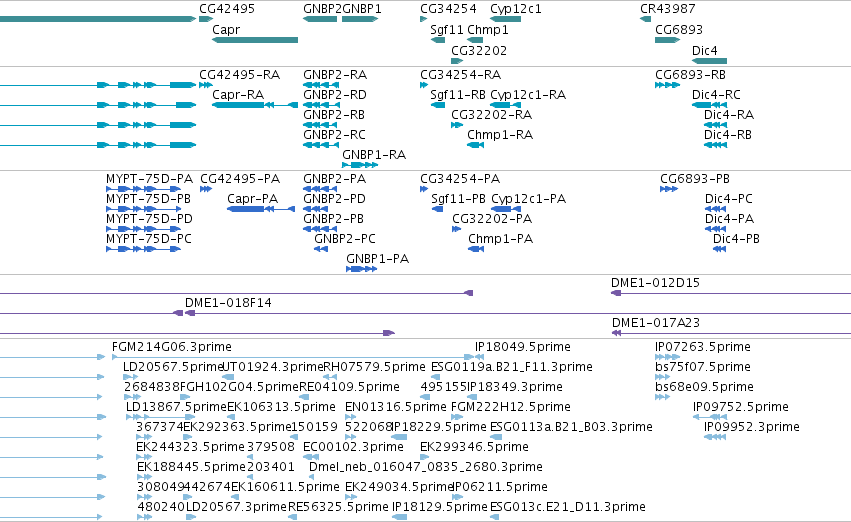Select the CG32202 gene label

(479, 50)
